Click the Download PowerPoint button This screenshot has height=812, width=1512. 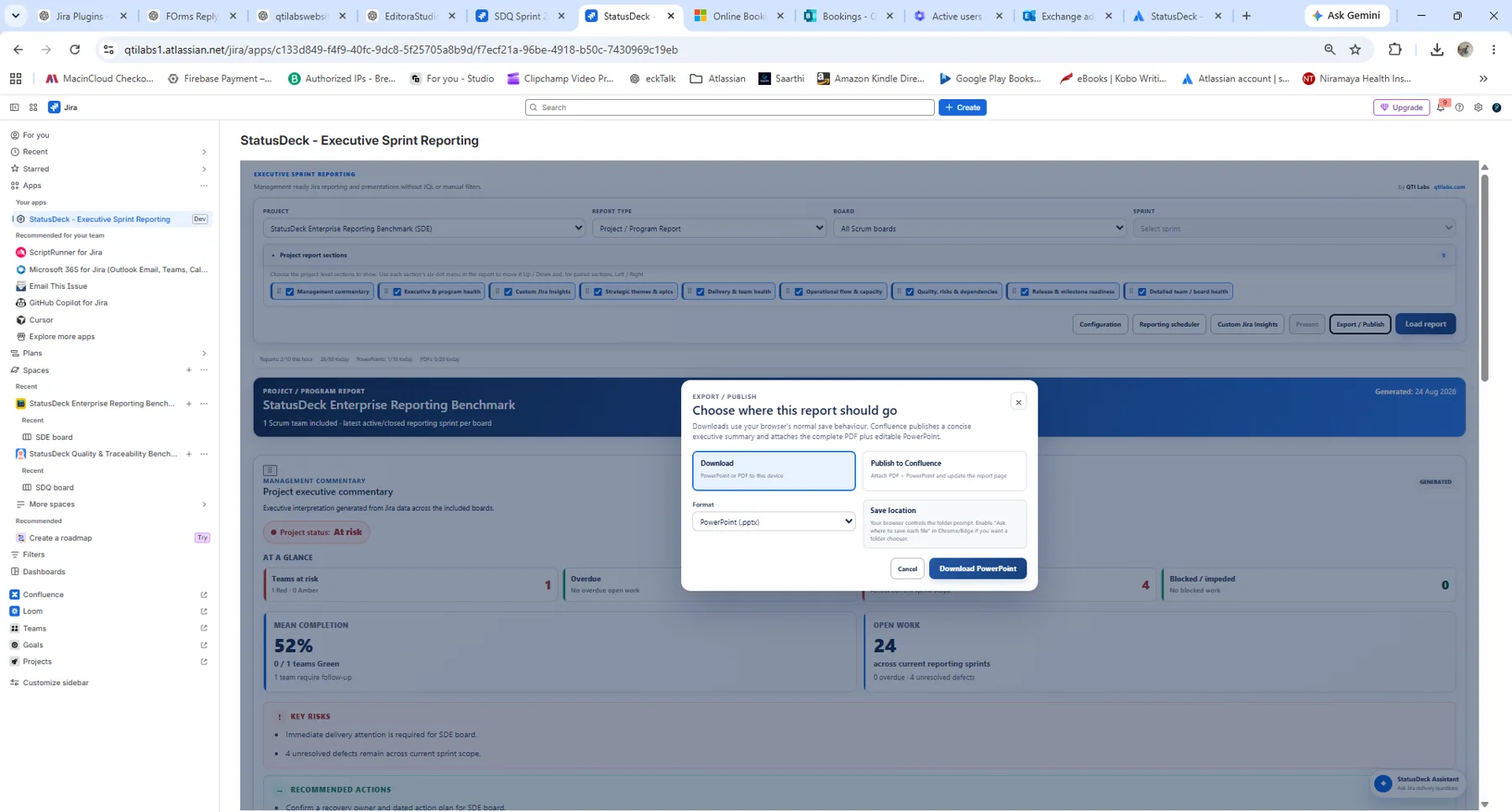point(978,568)
